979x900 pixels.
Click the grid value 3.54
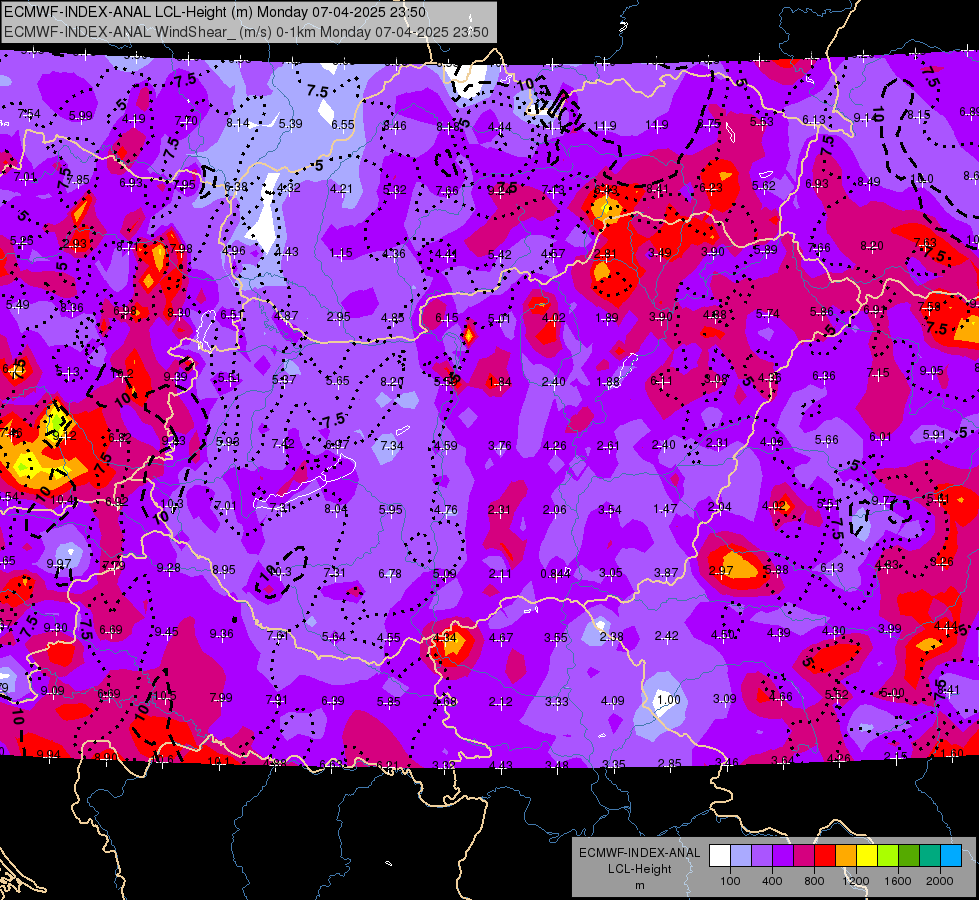pyautogui.click(x=610, y=510)
